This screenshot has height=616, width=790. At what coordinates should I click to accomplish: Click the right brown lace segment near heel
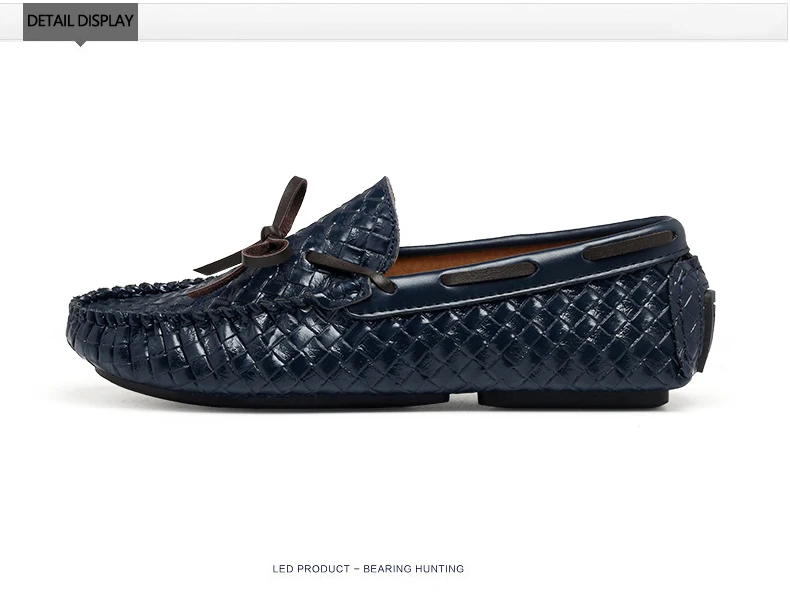[628, 245]
